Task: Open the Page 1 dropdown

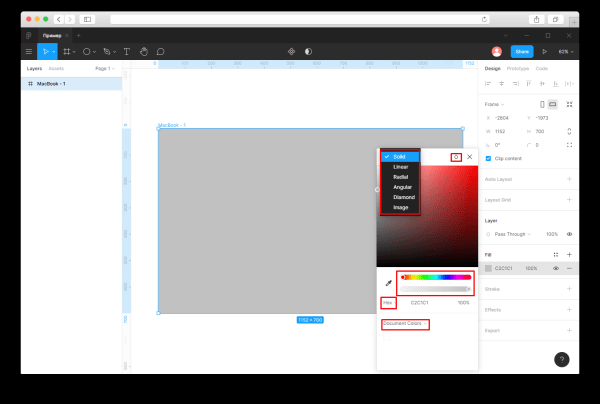Action: [104, 69]
